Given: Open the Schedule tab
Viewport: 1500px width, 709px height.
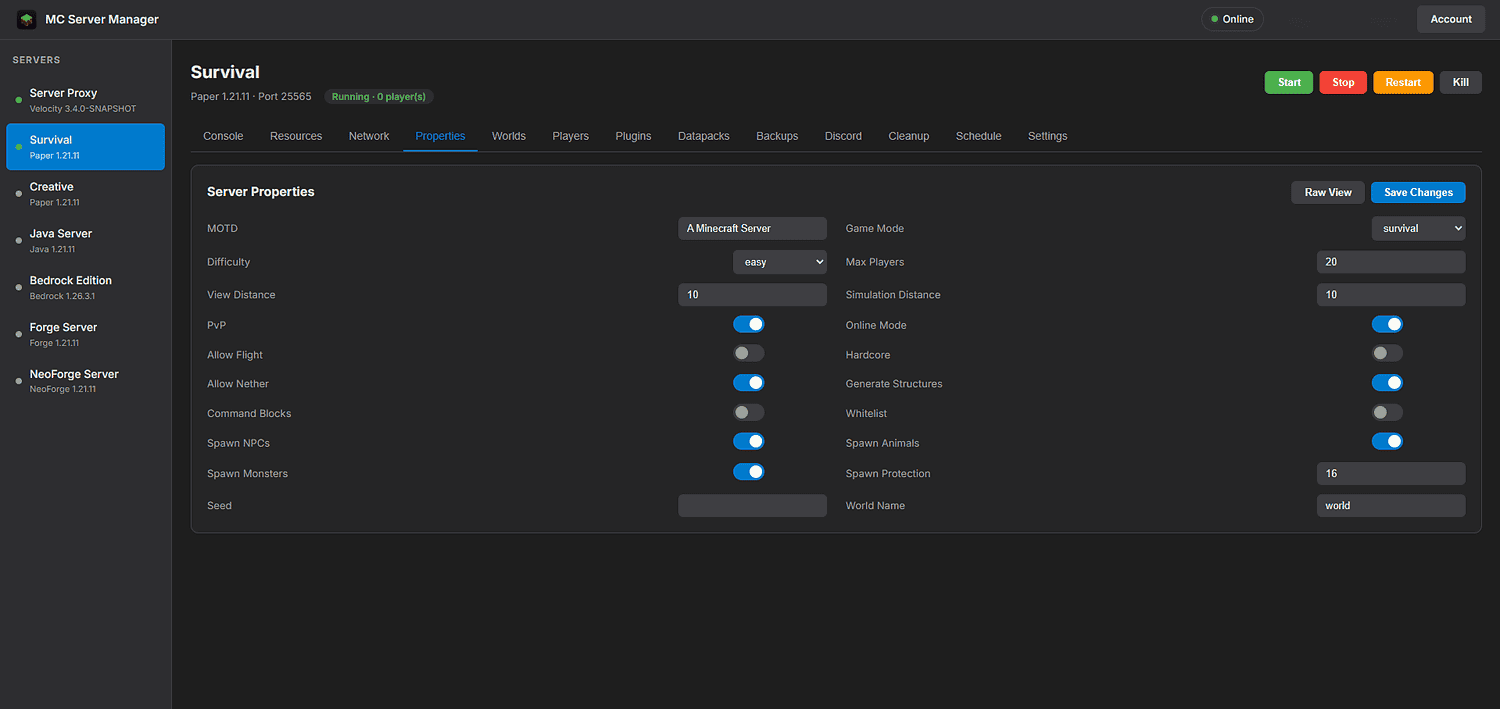Looking at the screenshot, I should click(978, 136).
